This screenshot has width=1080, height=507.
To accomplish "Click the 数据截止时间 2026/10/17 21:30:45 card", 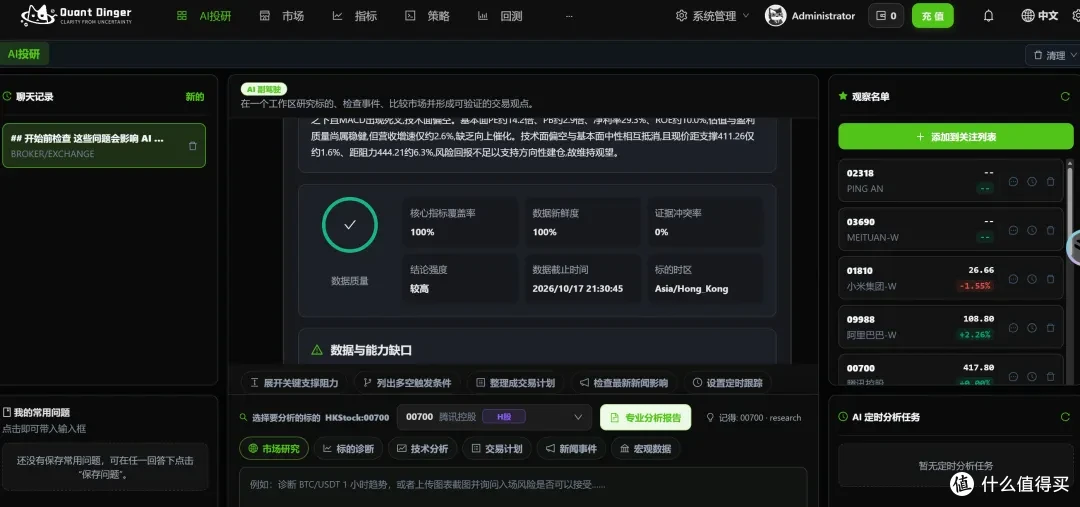I will point(582,278).
